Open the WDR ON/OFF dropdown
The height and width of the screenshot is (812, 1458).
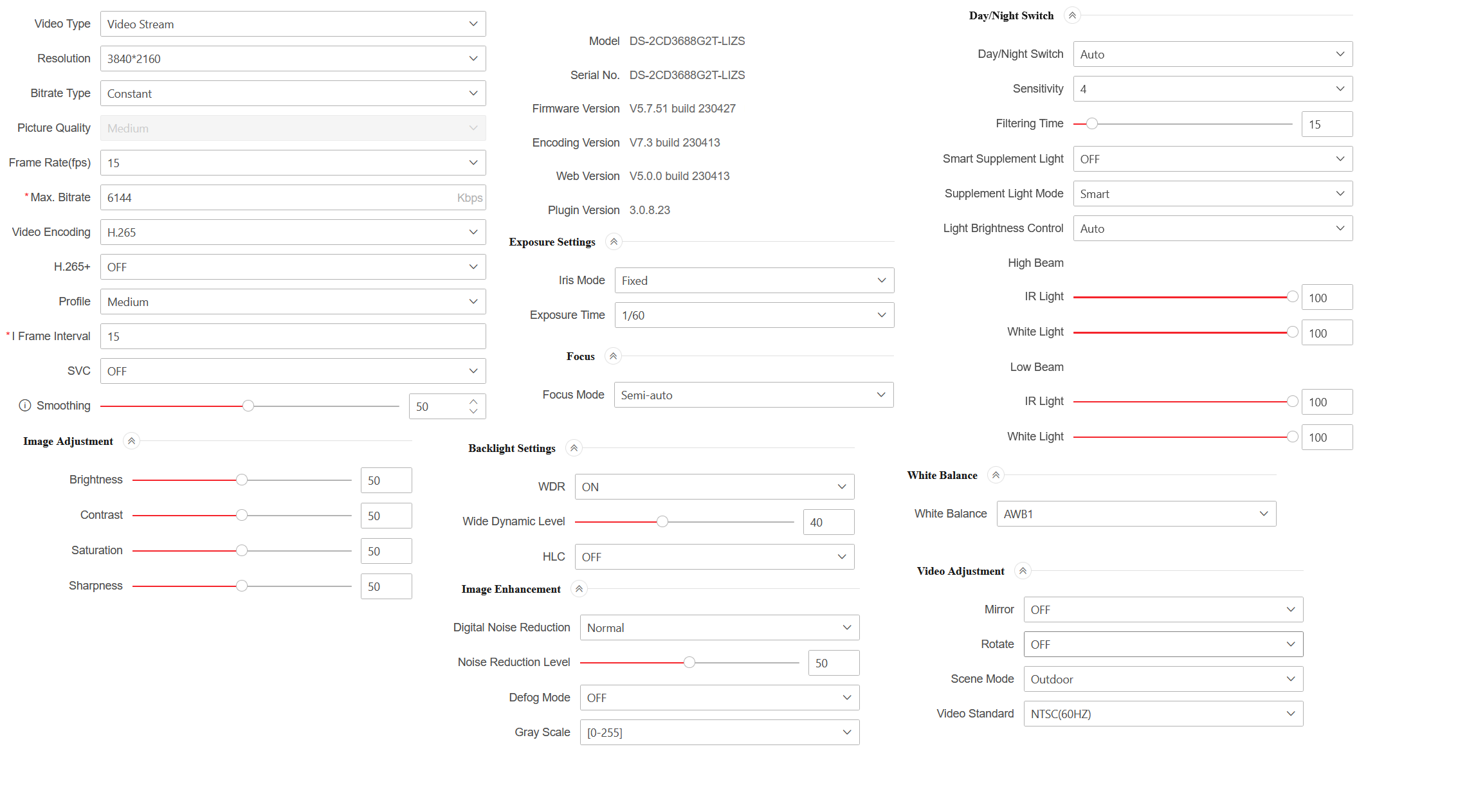point(714,487)
